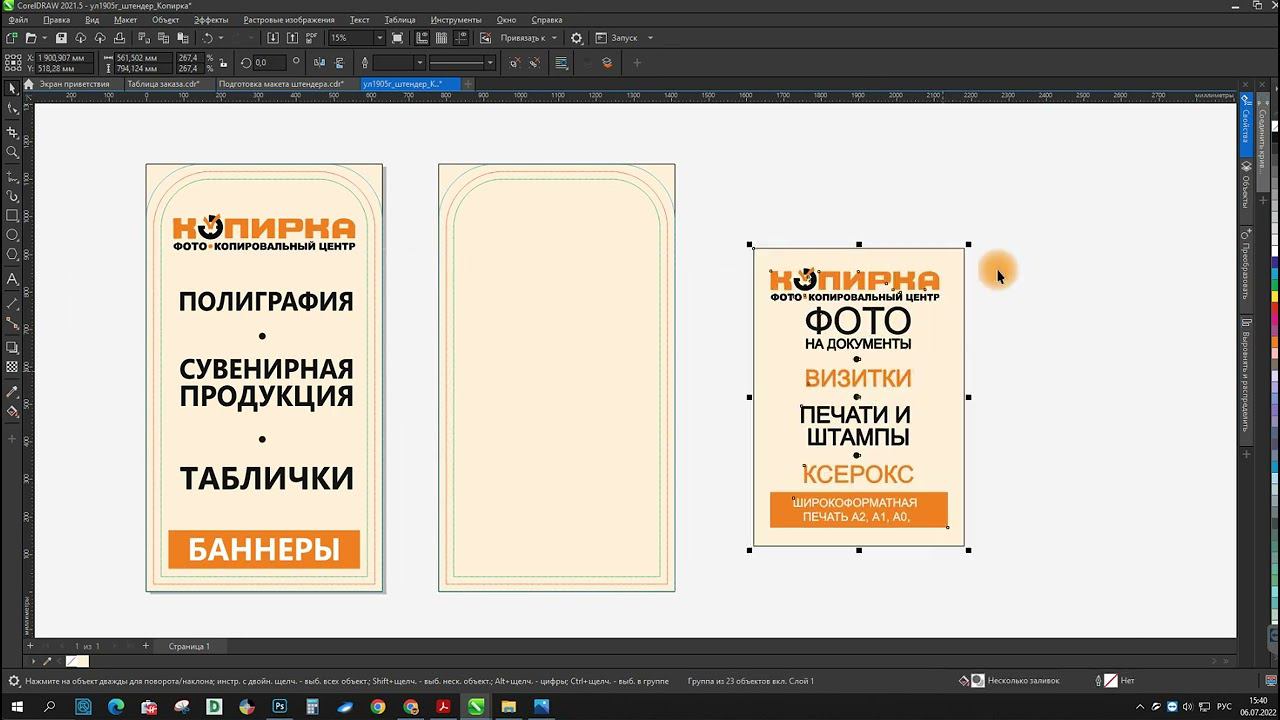The width and height of the screenshot is (1280, 720).
Task: Open the Правка menu
Action: coord(57,20)
